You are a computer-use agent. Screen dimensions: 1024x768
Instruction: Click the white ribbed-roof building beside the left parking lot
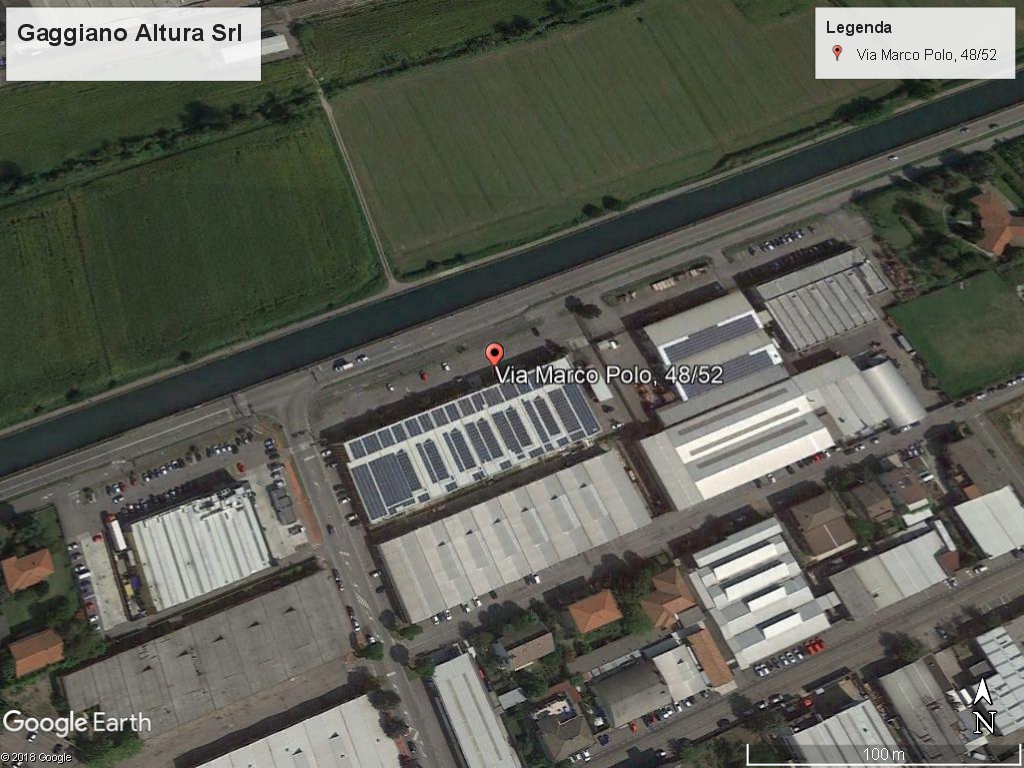click(x=200, y=549)
